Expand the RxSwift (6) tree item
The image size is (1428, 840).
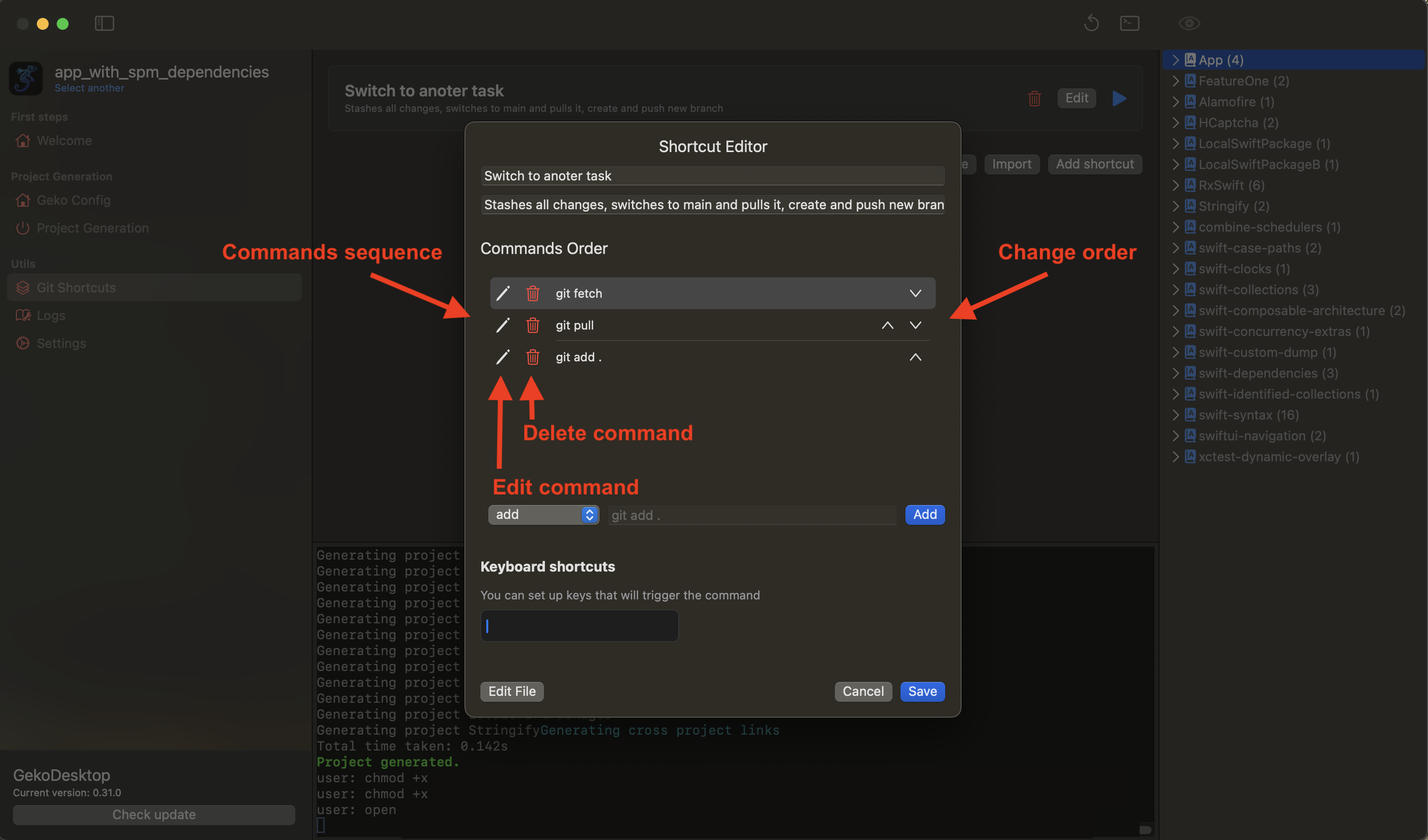click(1176, 185)
